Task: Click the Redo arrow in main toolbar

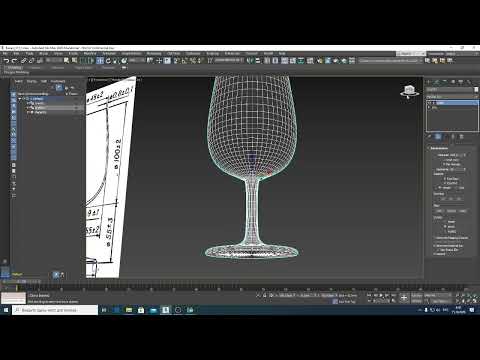Action: tap(14, 61)
